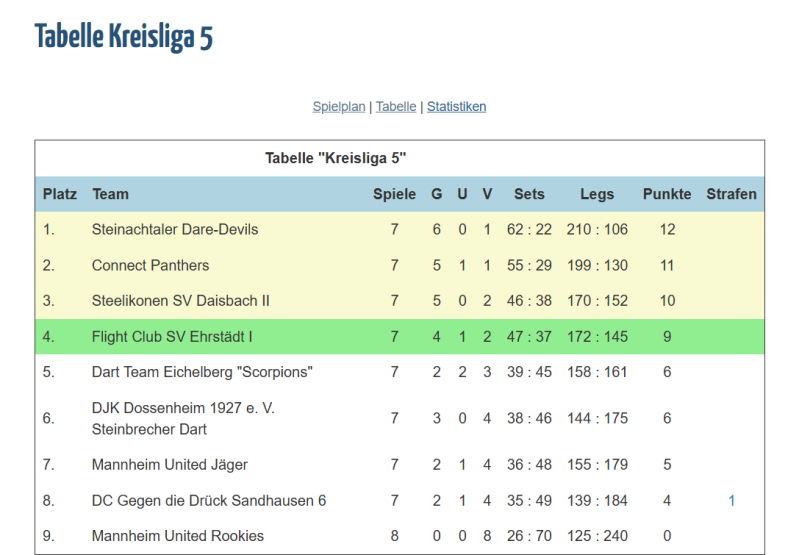This screenshot has height=555, width=799.
Task: Click Flight Club SV Ehrstädt I
Action: tap(172, 336)
